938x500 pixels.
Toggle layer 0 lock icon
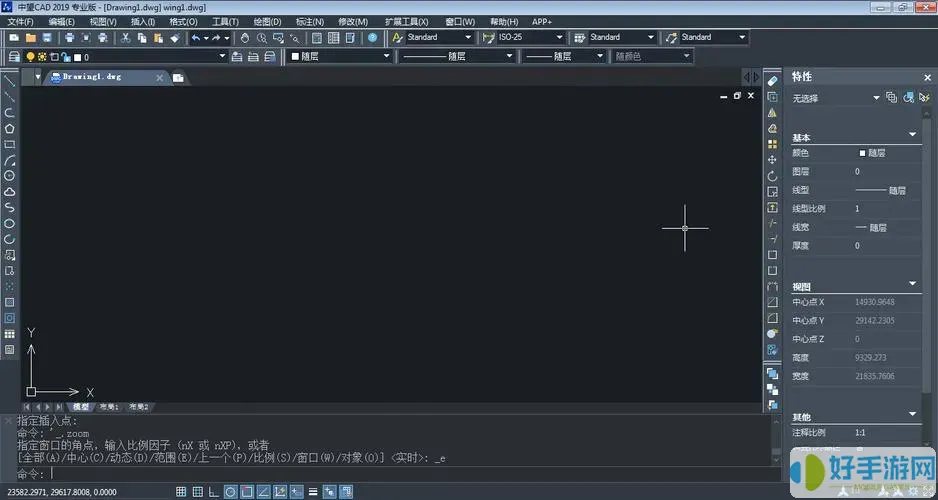coord(66,57)
